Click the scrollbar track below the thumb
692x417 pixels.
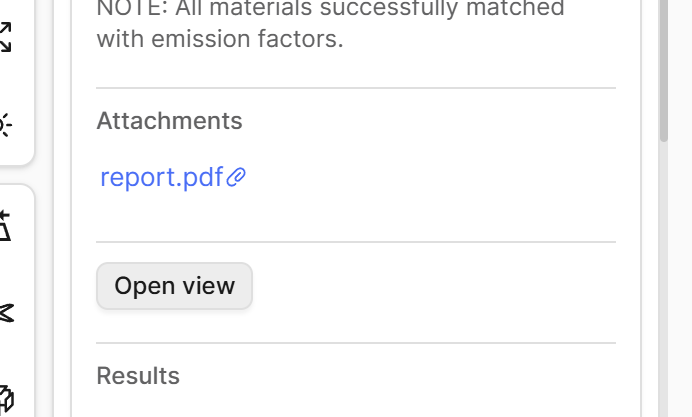(x=663, y=278)
